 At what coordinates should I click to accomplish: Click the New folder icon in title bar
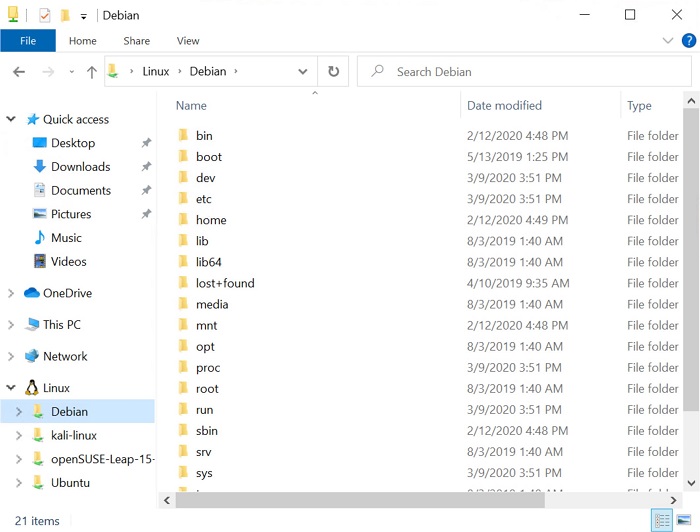pos(65,16)
